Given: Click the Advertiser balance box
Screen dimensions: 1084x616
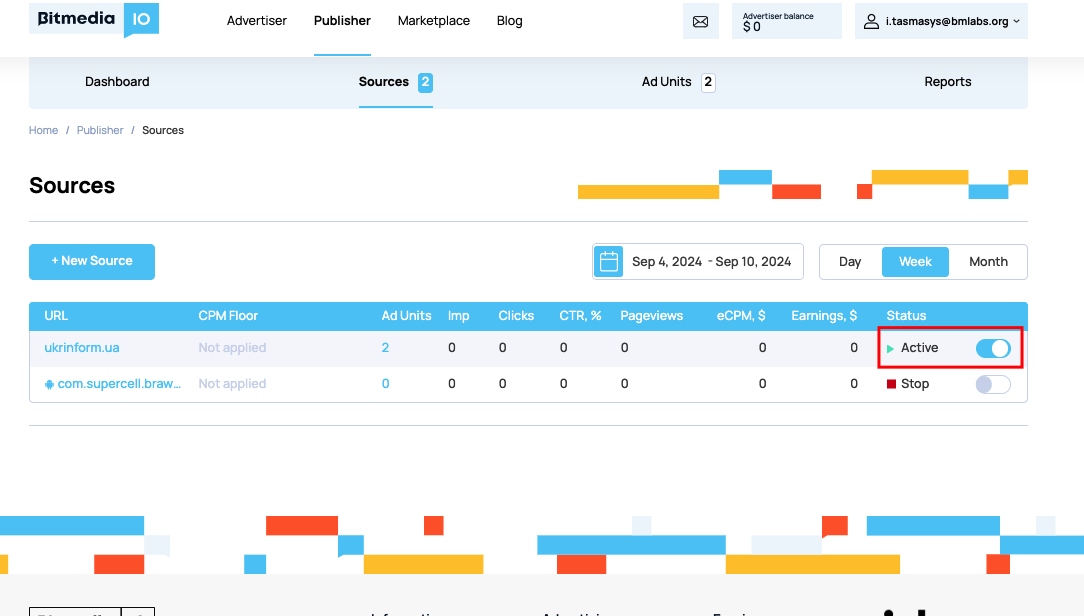Looking at the screenshot, I should pyautogui.click(x=786, y=21).
